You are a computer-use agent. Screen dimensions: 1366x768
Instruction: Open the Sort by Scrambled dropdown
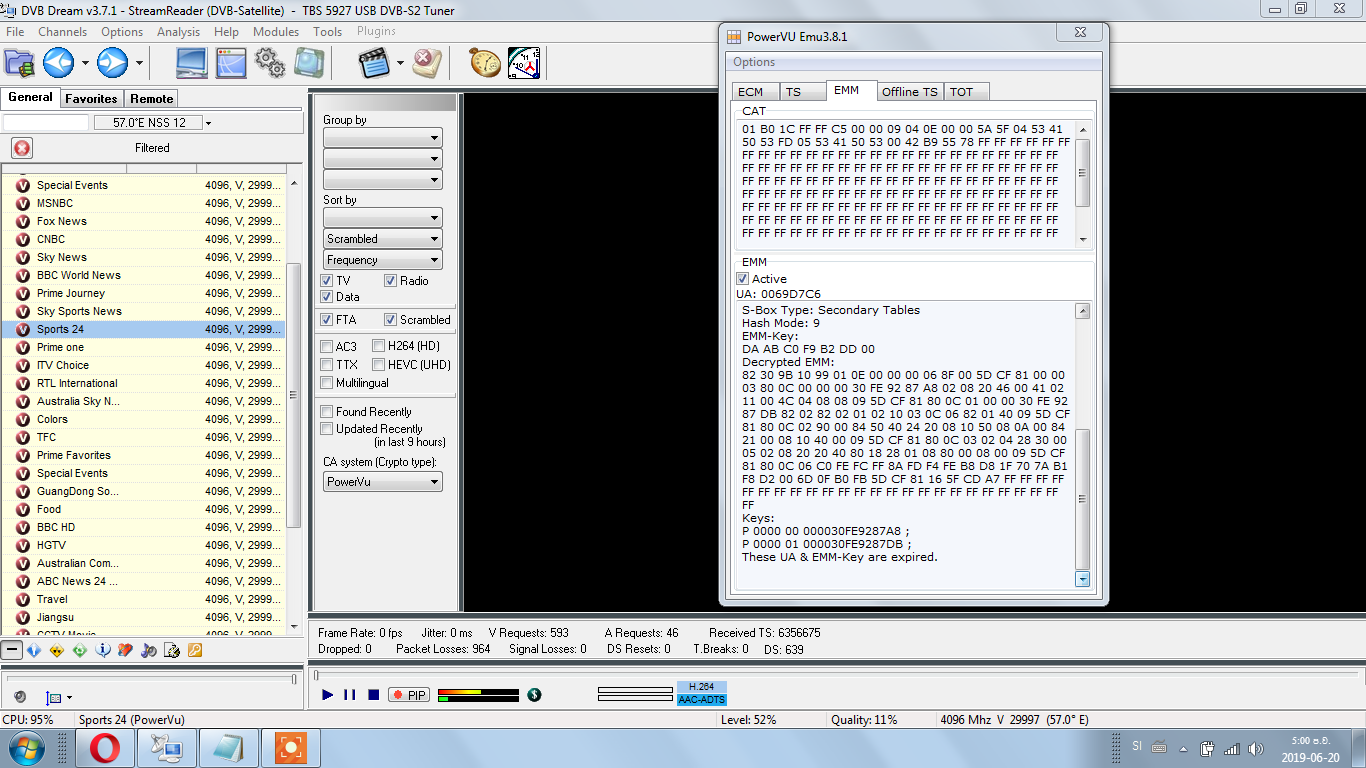pyautogui.click(x=382, y=239)
